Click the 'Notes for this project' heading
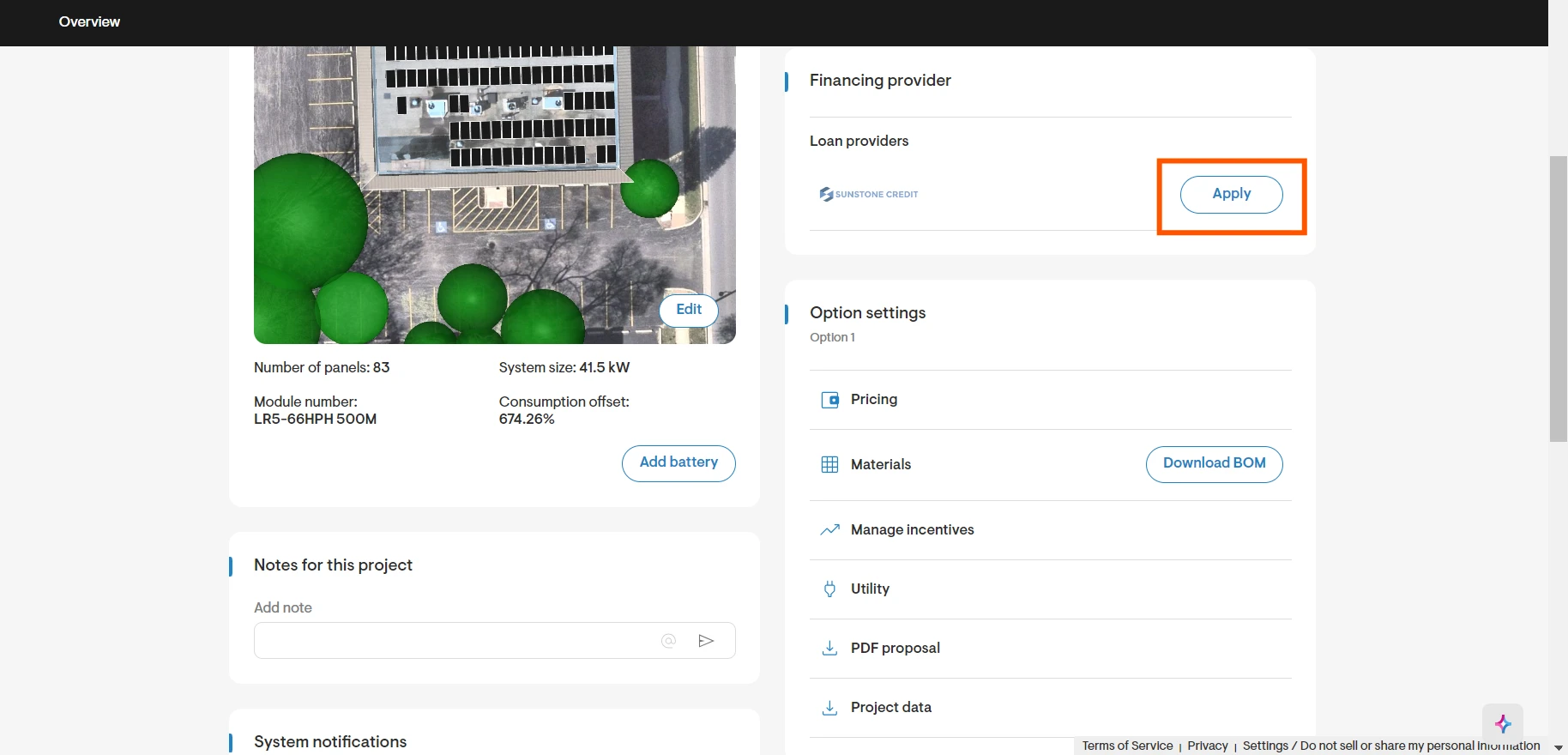This screenshot has width=1568, height=755. point(333,565)
